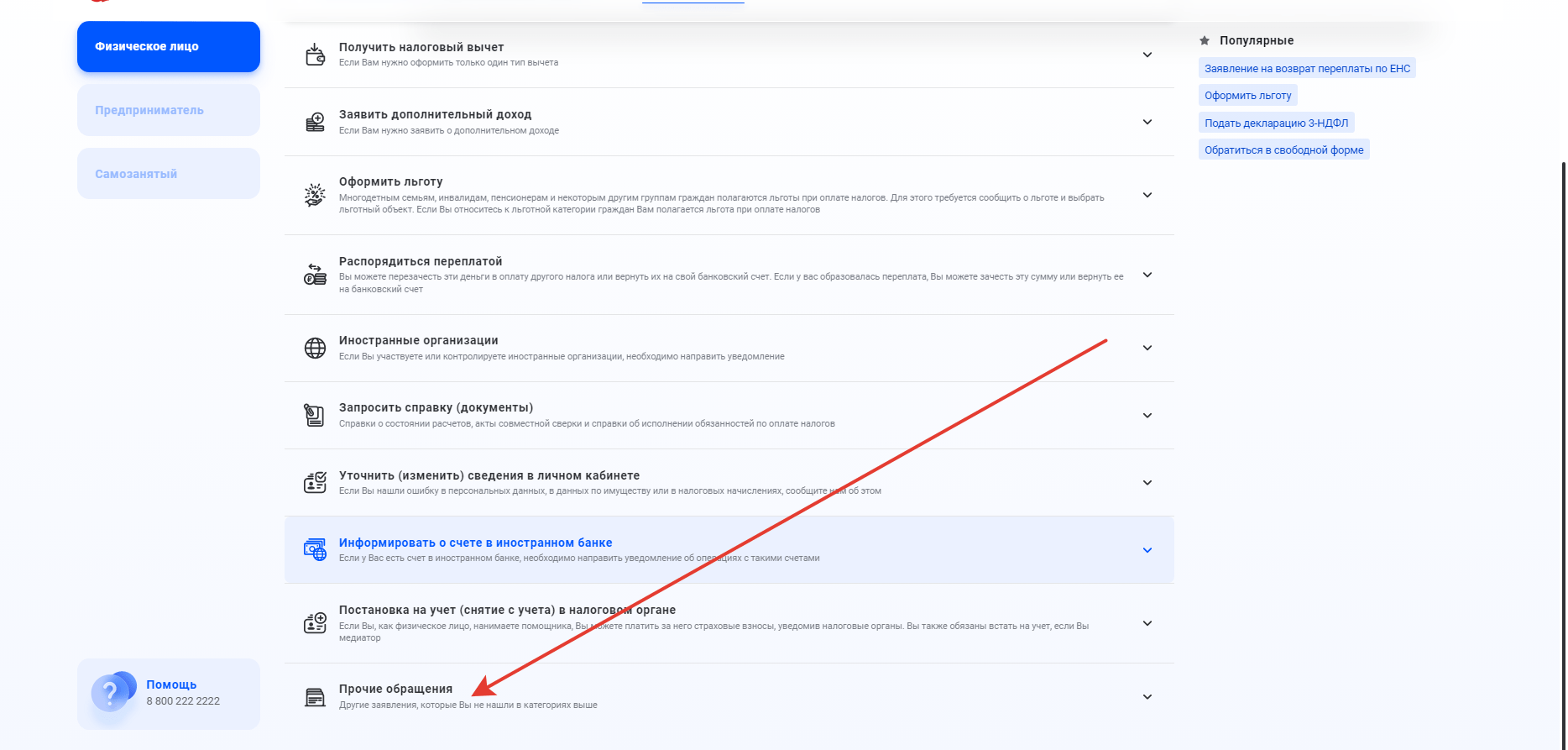Expand the Прочие обращения chevron
This screenshot has width=1568, height=750.
click(1147, 697)
